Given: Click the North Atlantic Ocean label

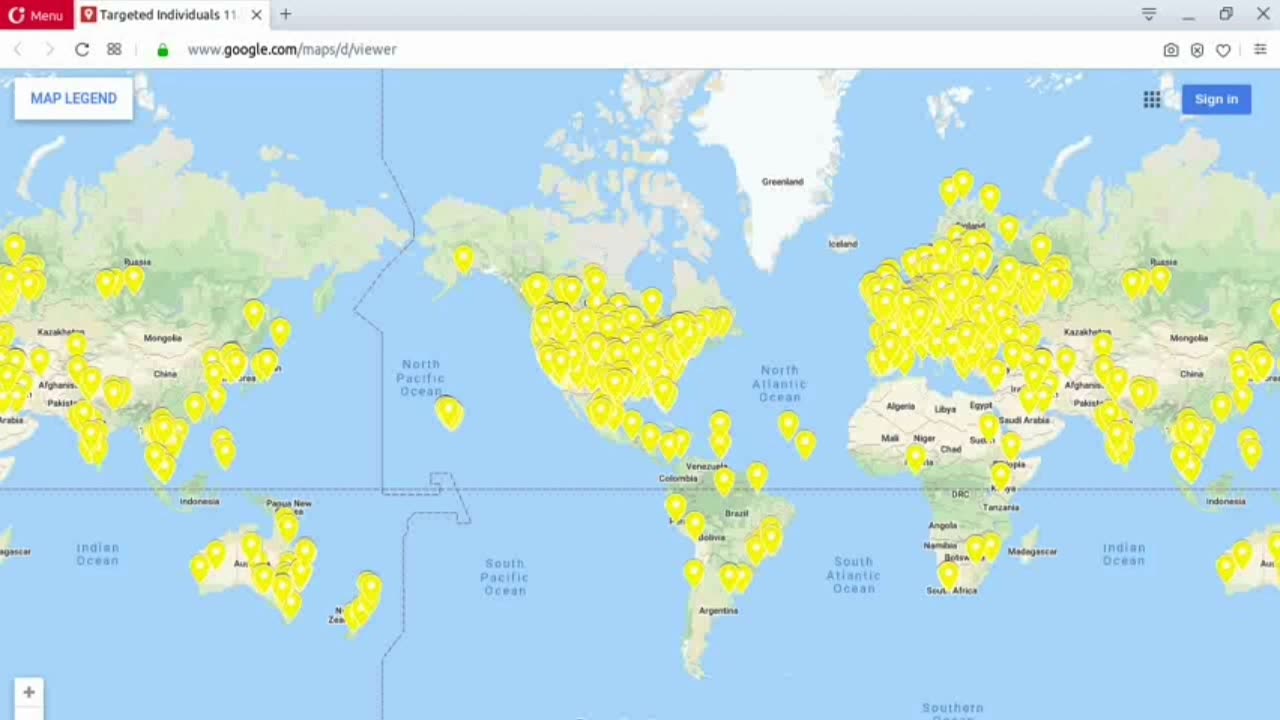Looking at the screenshot, I should [779, 384].
